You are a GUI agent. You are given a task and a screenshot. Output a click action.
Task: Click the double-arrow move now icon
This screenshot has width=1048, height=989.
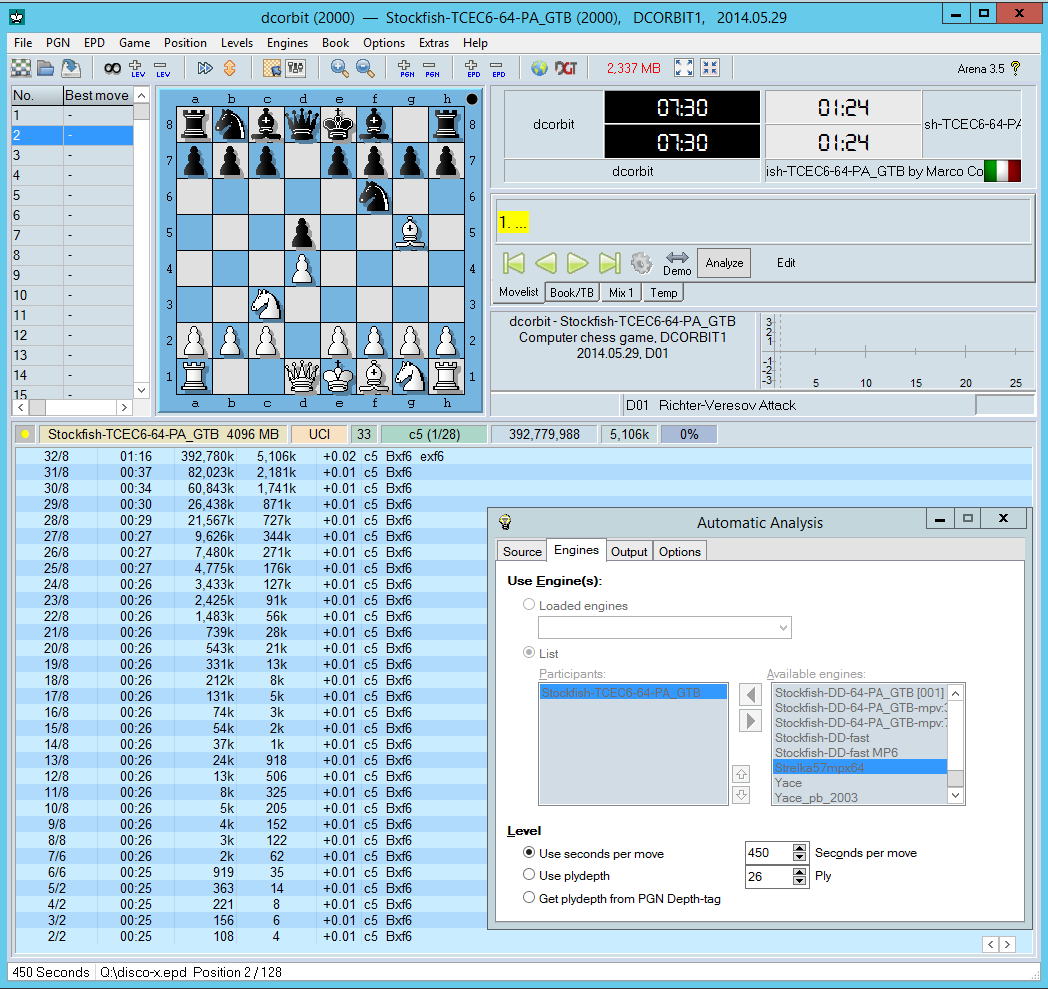[x=205, y=68]
